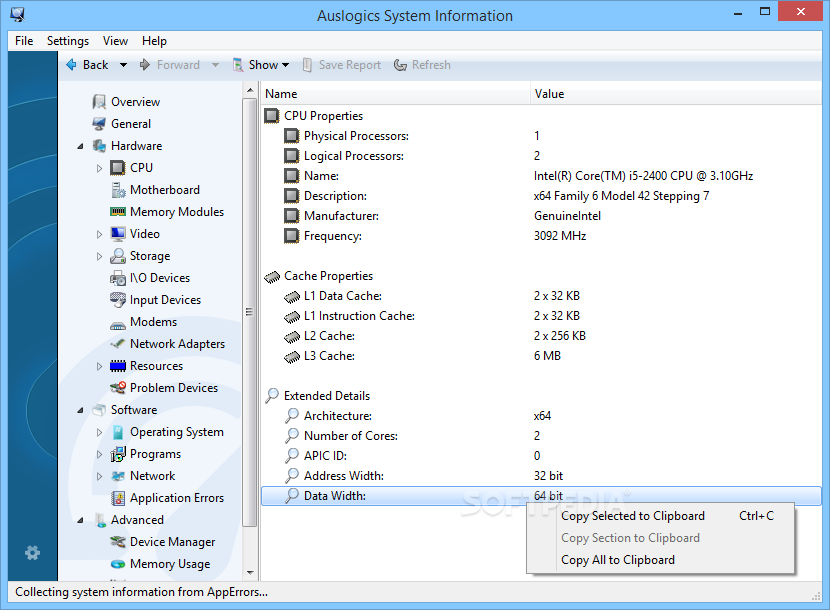
Task: Click the I\O Devices printer icon
Action: click(x=118, y=278)
